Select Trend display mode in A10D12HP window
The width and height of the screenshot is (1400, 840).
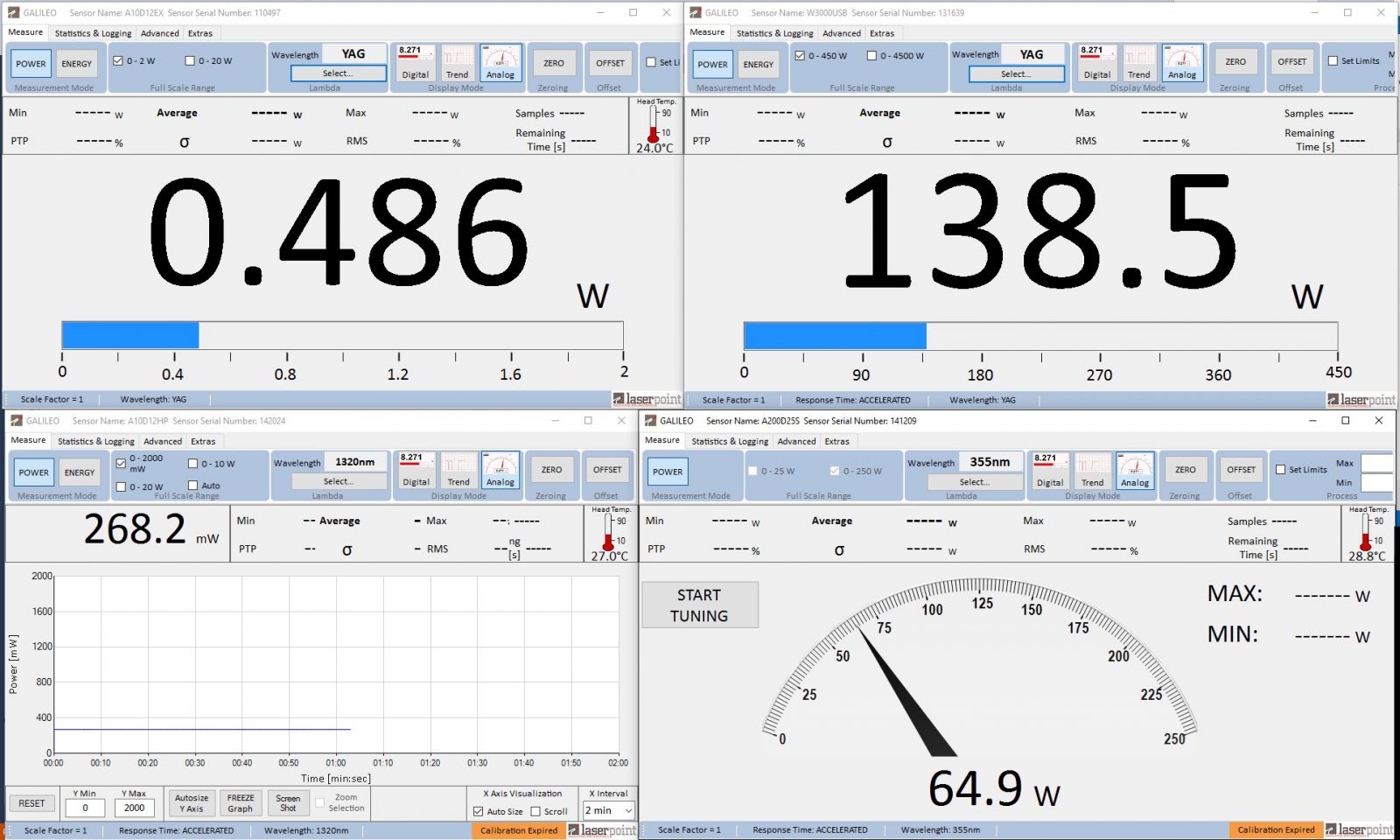tap(458, 470)
